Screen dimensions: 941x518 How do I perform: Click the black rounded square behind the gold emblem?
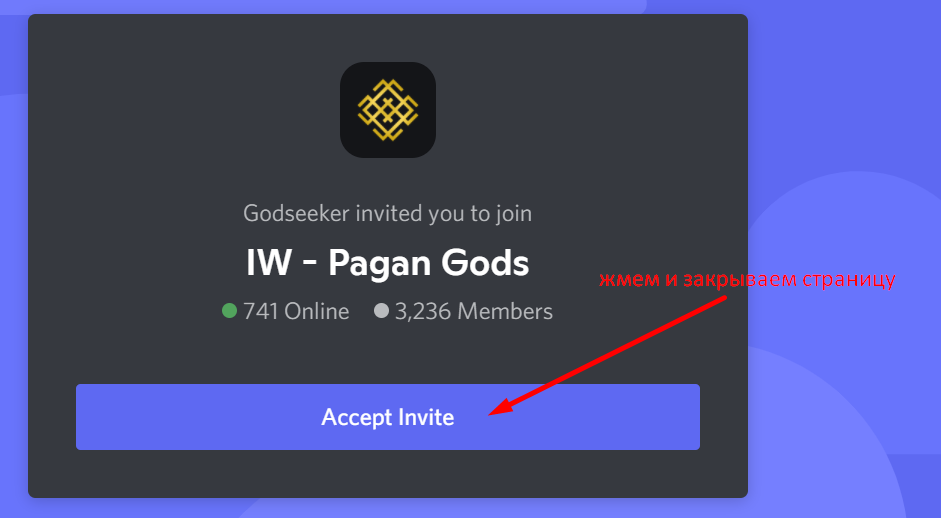pos(388,110)
